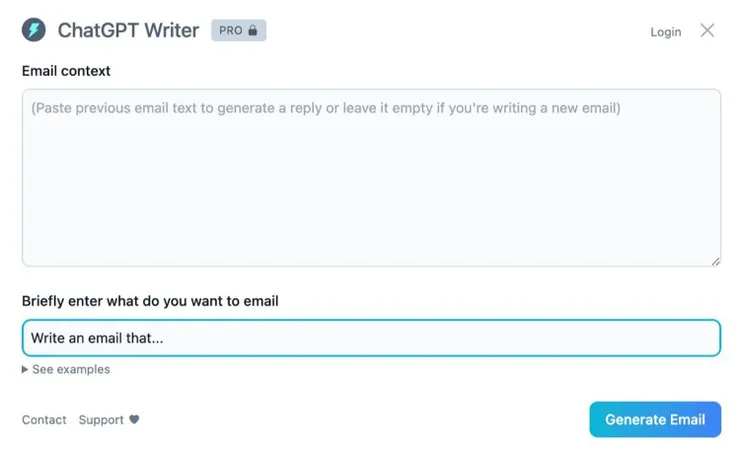Screen dimensions: 740x451
Task: Click the 'Paste previous email text' placeholder
Action: (x=325, y=108)
